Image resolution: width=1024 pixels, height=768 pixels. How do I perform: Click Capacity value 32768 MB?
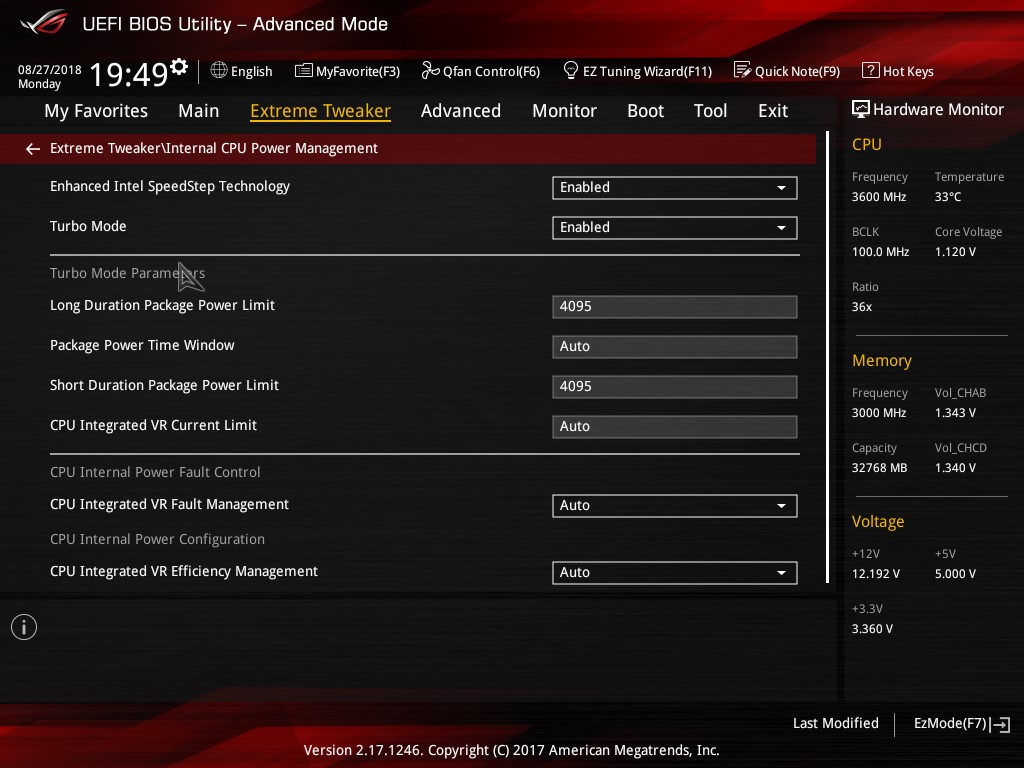[x=879, y=468]
